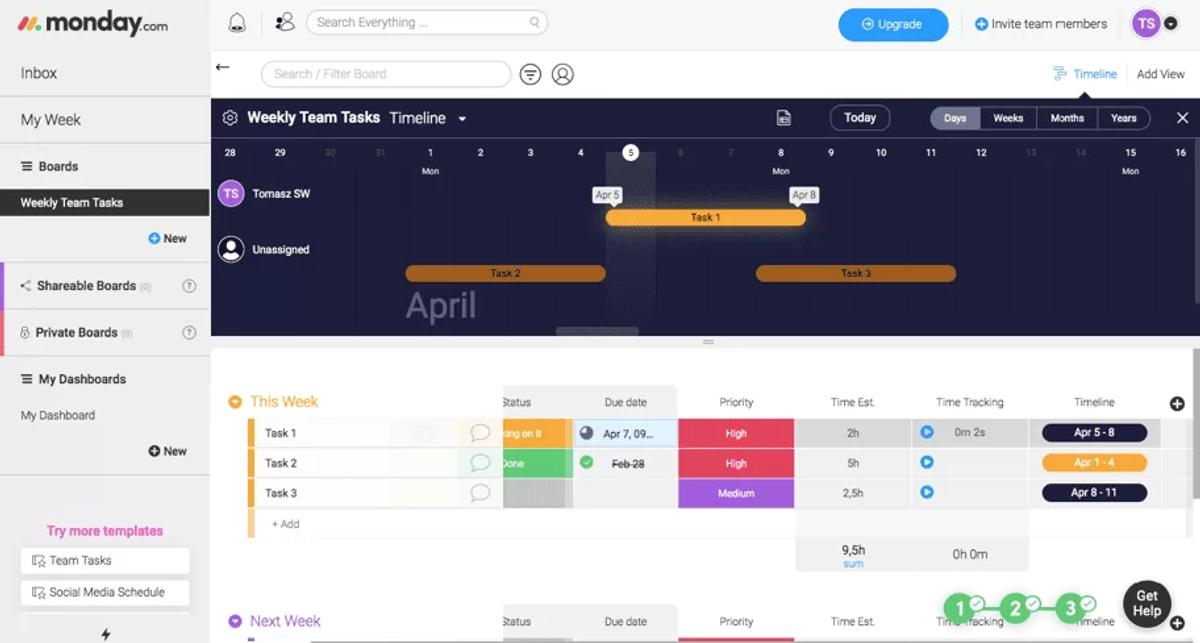Screen dimensions: 1200x643
Task: Open Inbox in sidebar
Action: (x=39, y=73)
